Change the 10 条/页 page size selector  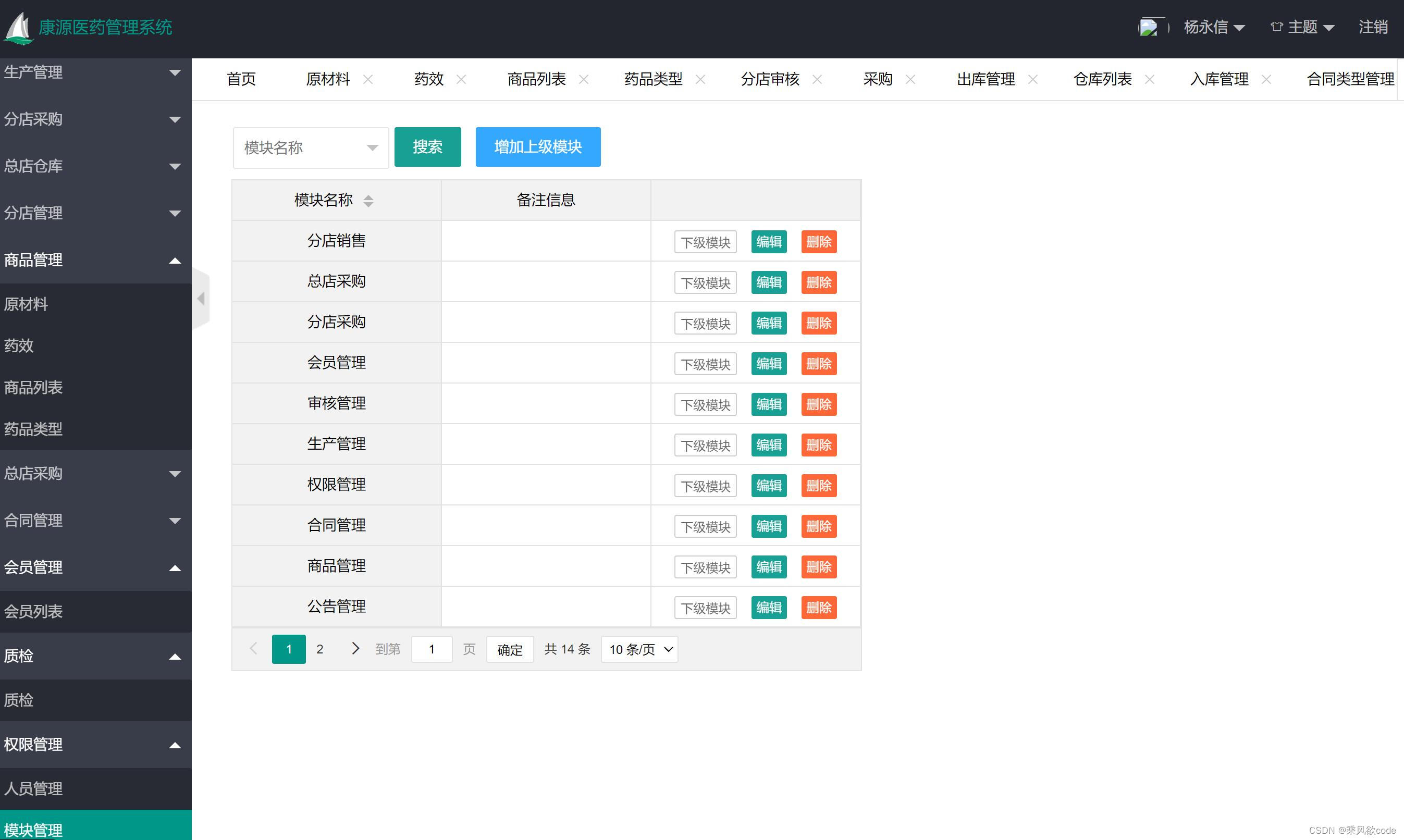(x=640, y=649)
